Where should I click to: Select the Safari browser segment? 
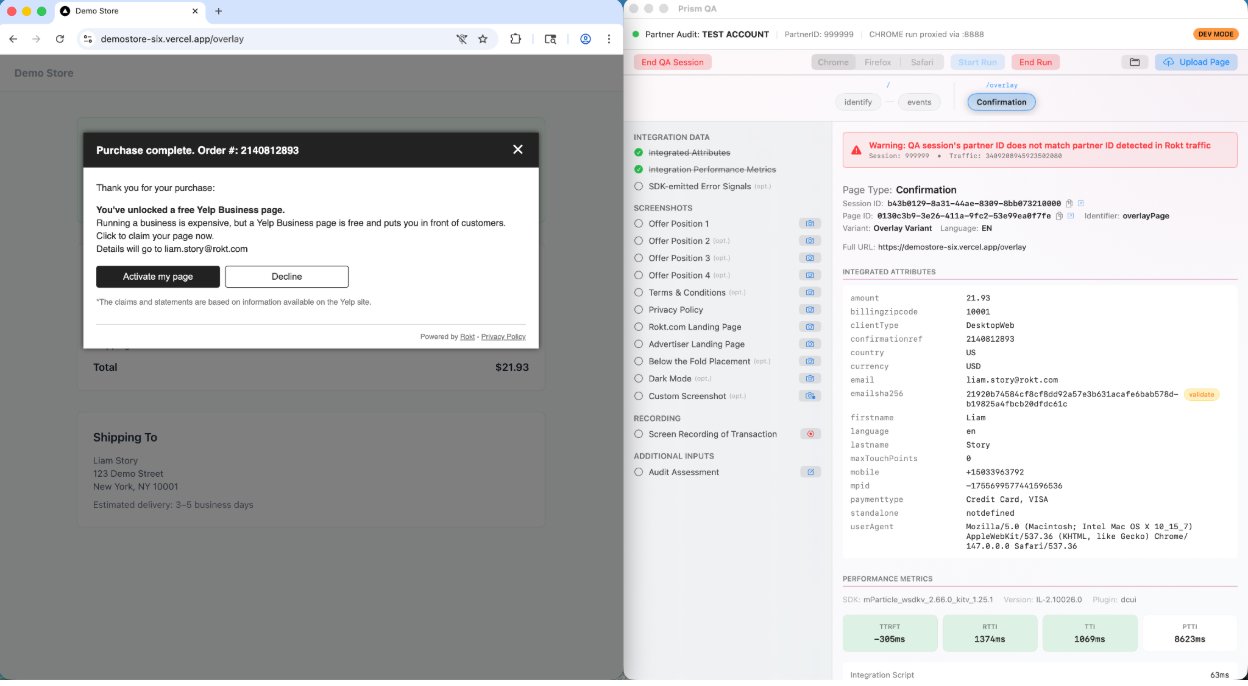(922, 62)
